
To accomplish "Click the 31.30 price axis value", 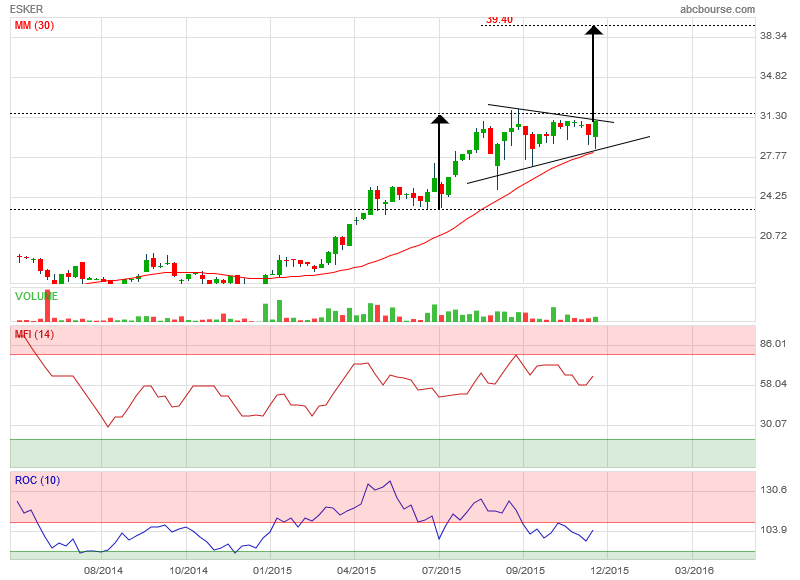I will [x=773, y=116].
